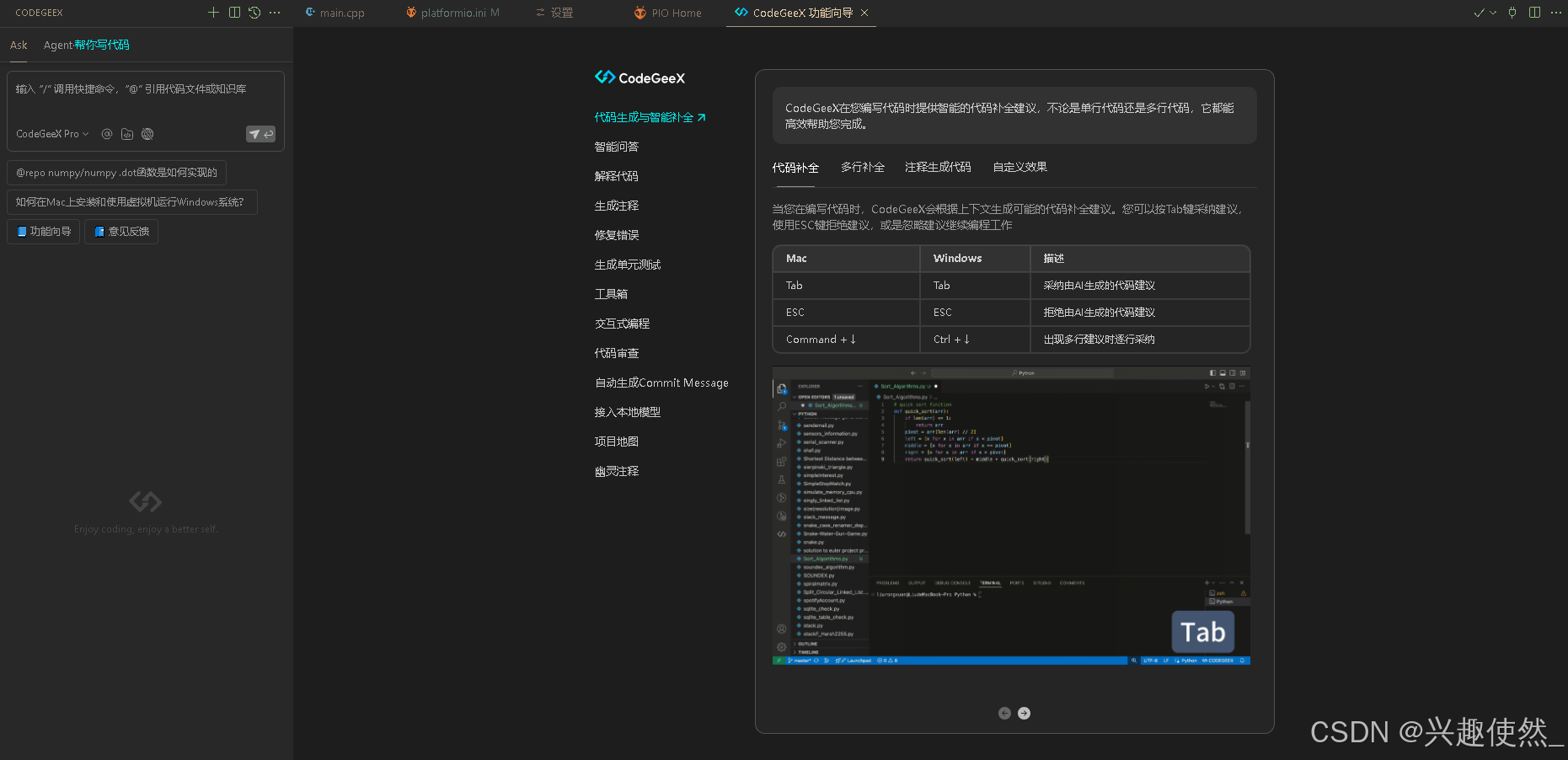Select the Mac virtual machine Windows suggestion
Viewport: 1568px width, 760px height.
132,202
